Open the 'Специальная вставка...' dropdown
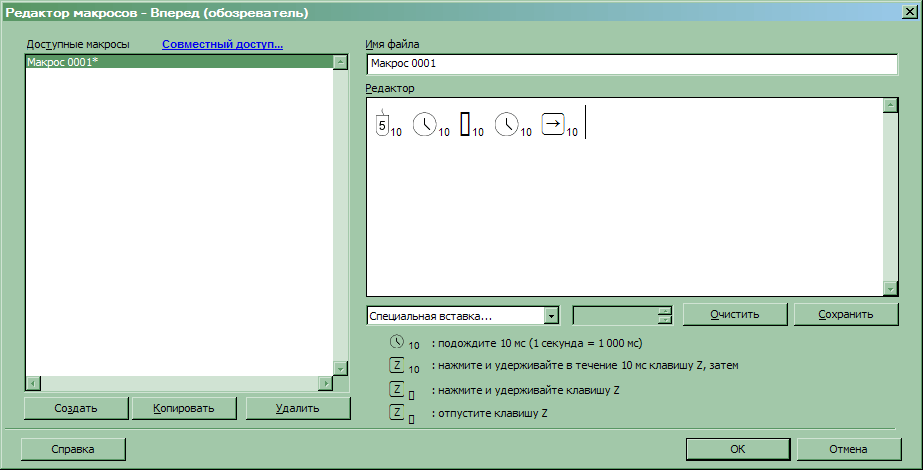Screen dimensions: 923x470 [x=463, y=316]
